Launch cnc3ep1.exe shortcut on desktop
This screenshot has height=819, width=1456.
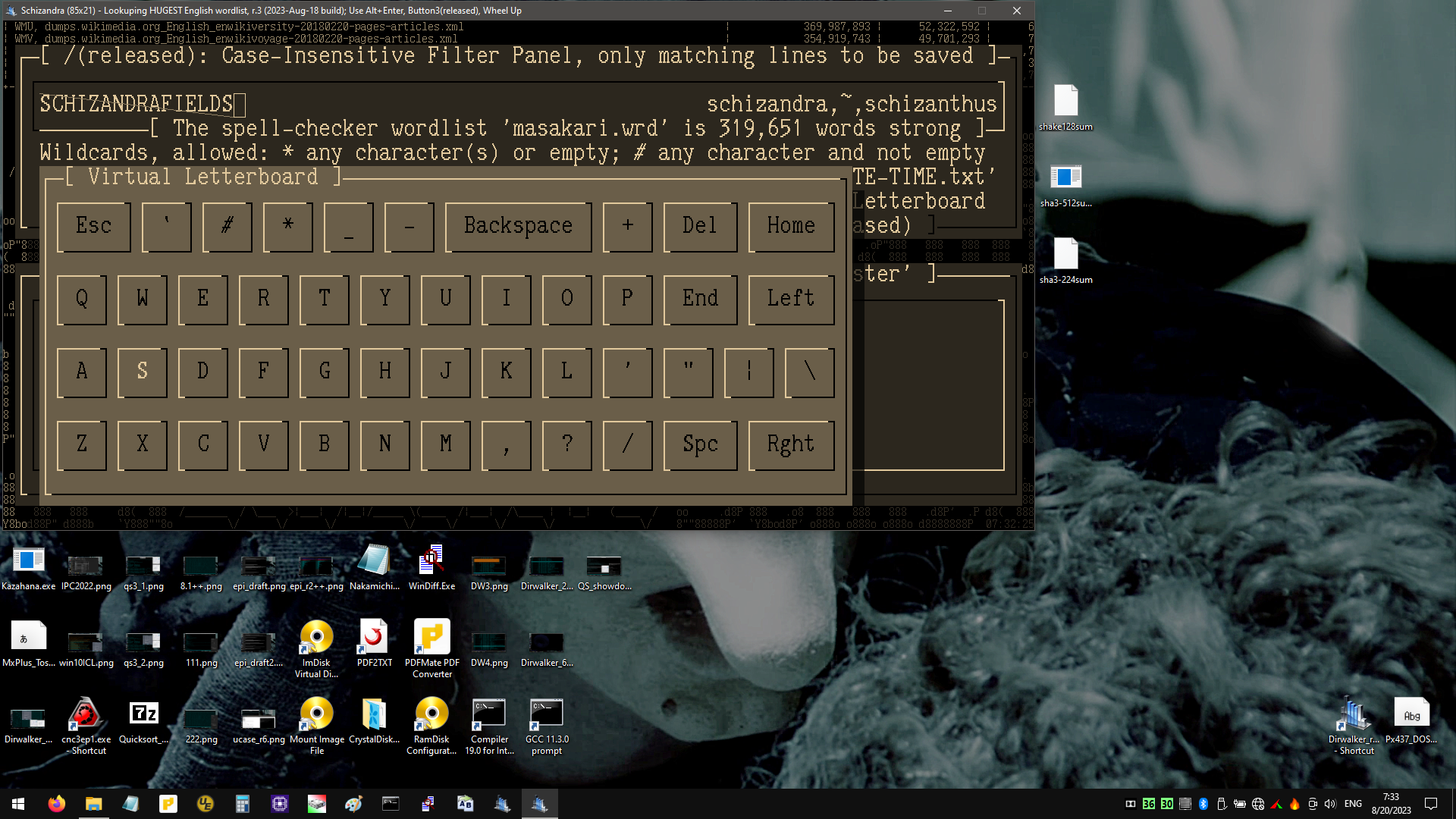pyautogui.click(x=86, y=726)
